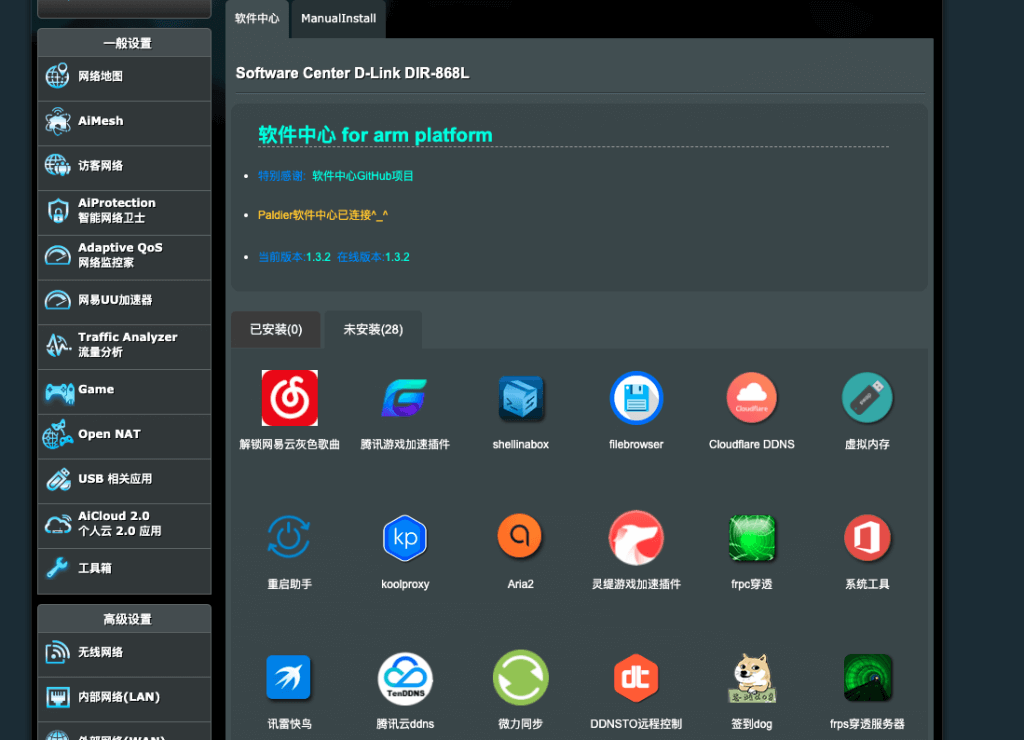Open the 系统工具 Office-style icon

(867, 538)
